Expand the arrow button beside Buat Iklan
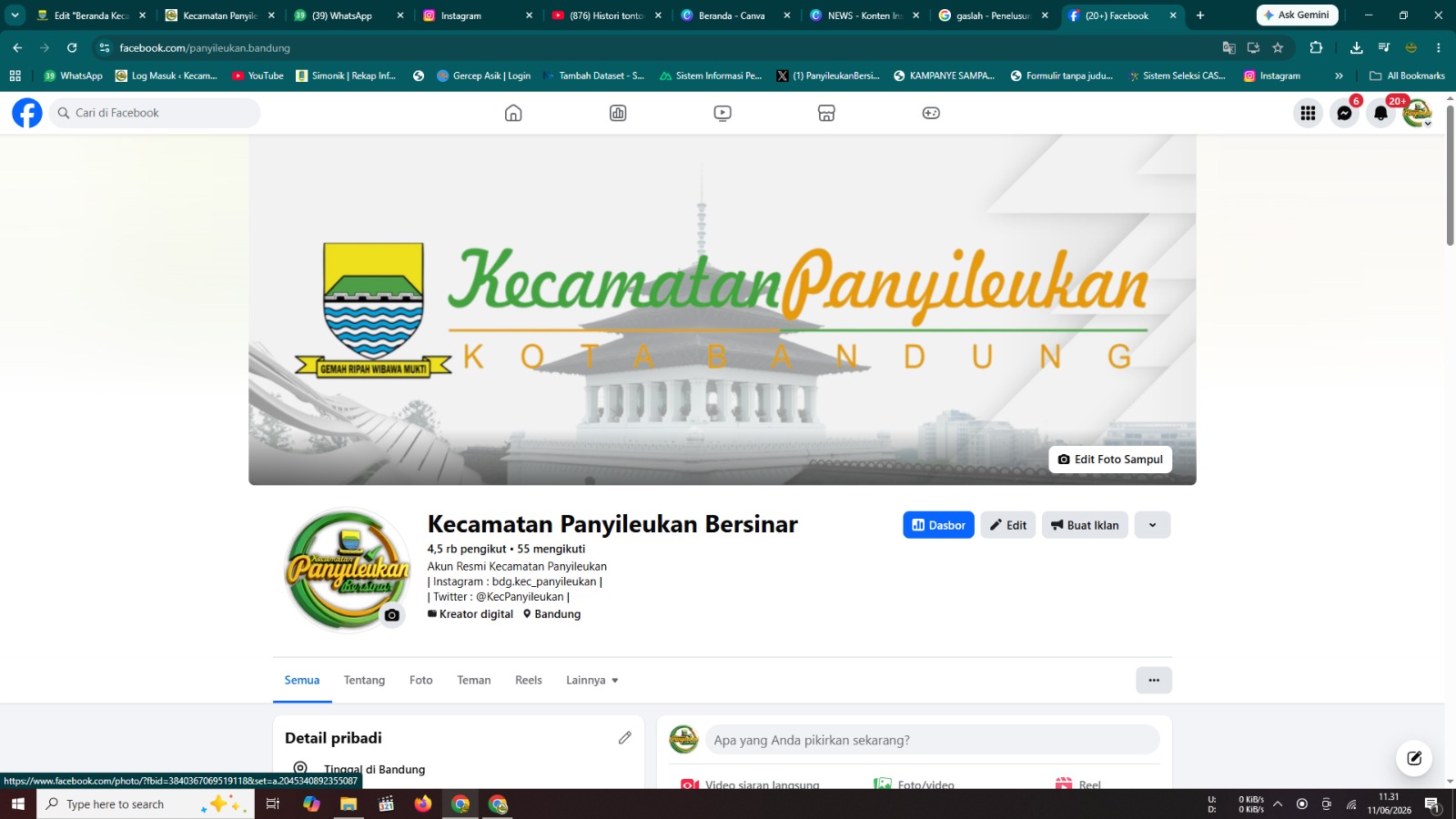Image resolution: width=1456 pixels, height=819 pixels. click(1152, 525)
